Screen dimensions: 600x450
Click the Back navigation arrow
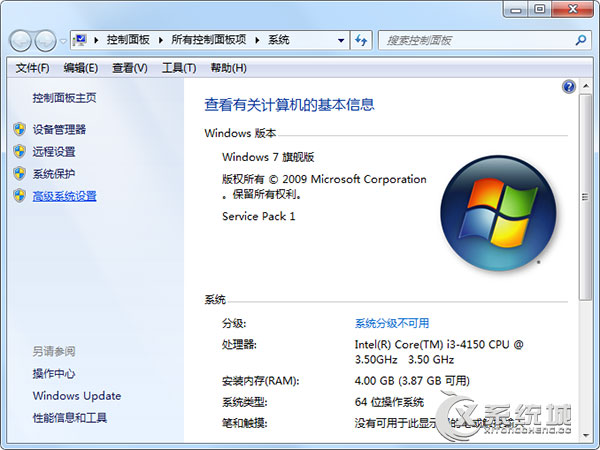coord(20,41)
